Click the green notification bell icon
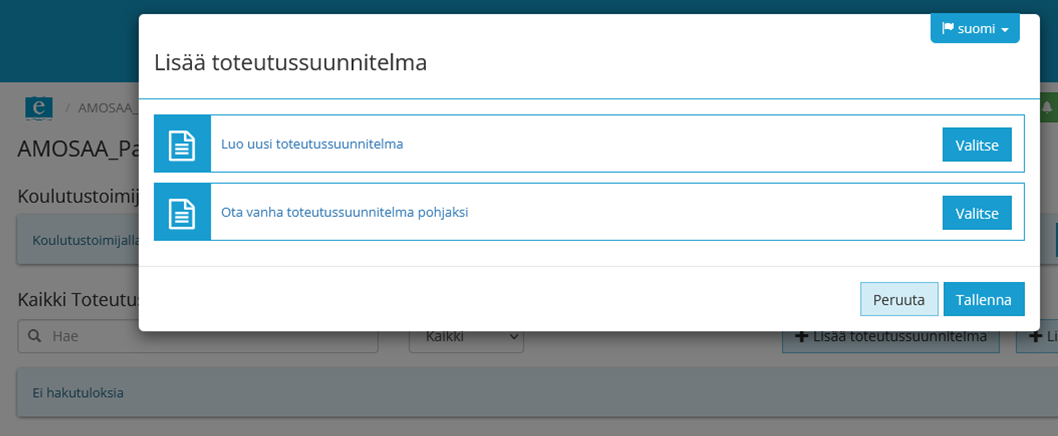The width and height of the screenshot is (1058, 436). pos(1048,107)
